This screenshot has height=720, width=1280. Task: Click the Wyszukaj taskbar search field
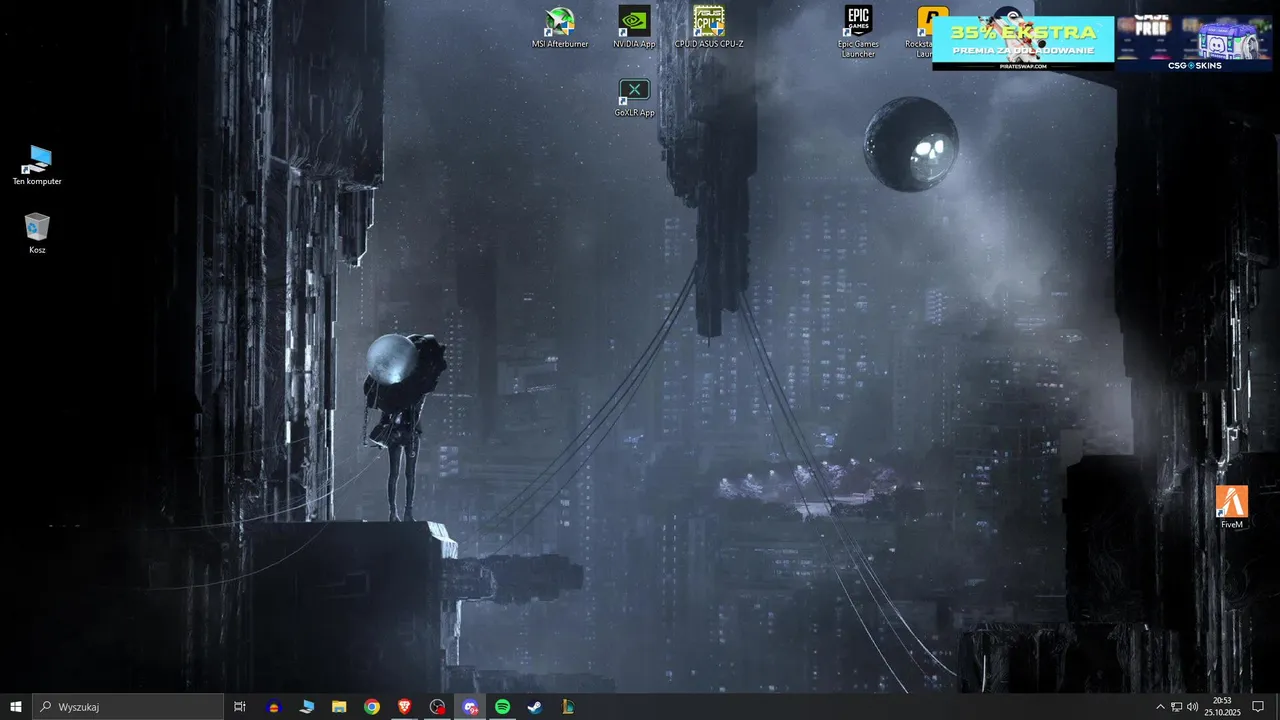pyautogui.click(x=128, y=707)
